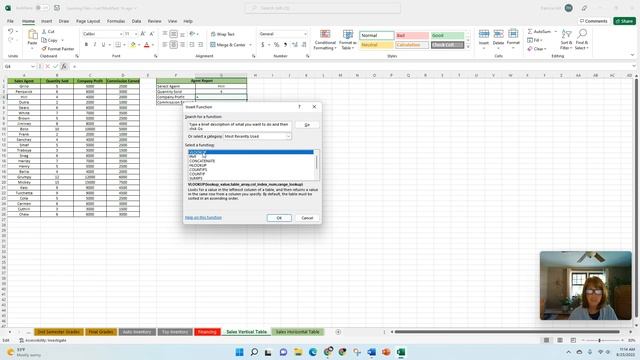Switch to the Formulas tab

pos(116,21)
